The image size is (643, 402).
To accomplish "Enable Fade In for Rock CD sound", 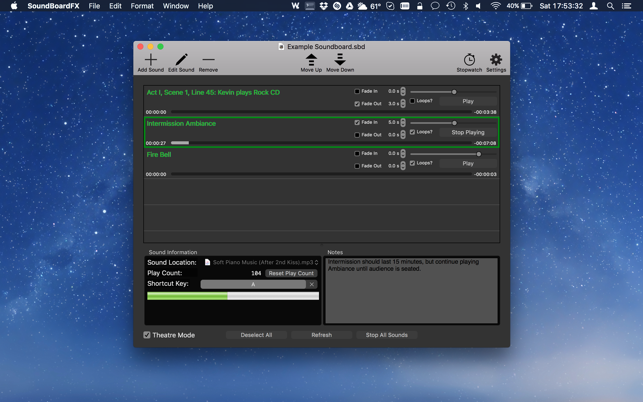I will [357, 91].
